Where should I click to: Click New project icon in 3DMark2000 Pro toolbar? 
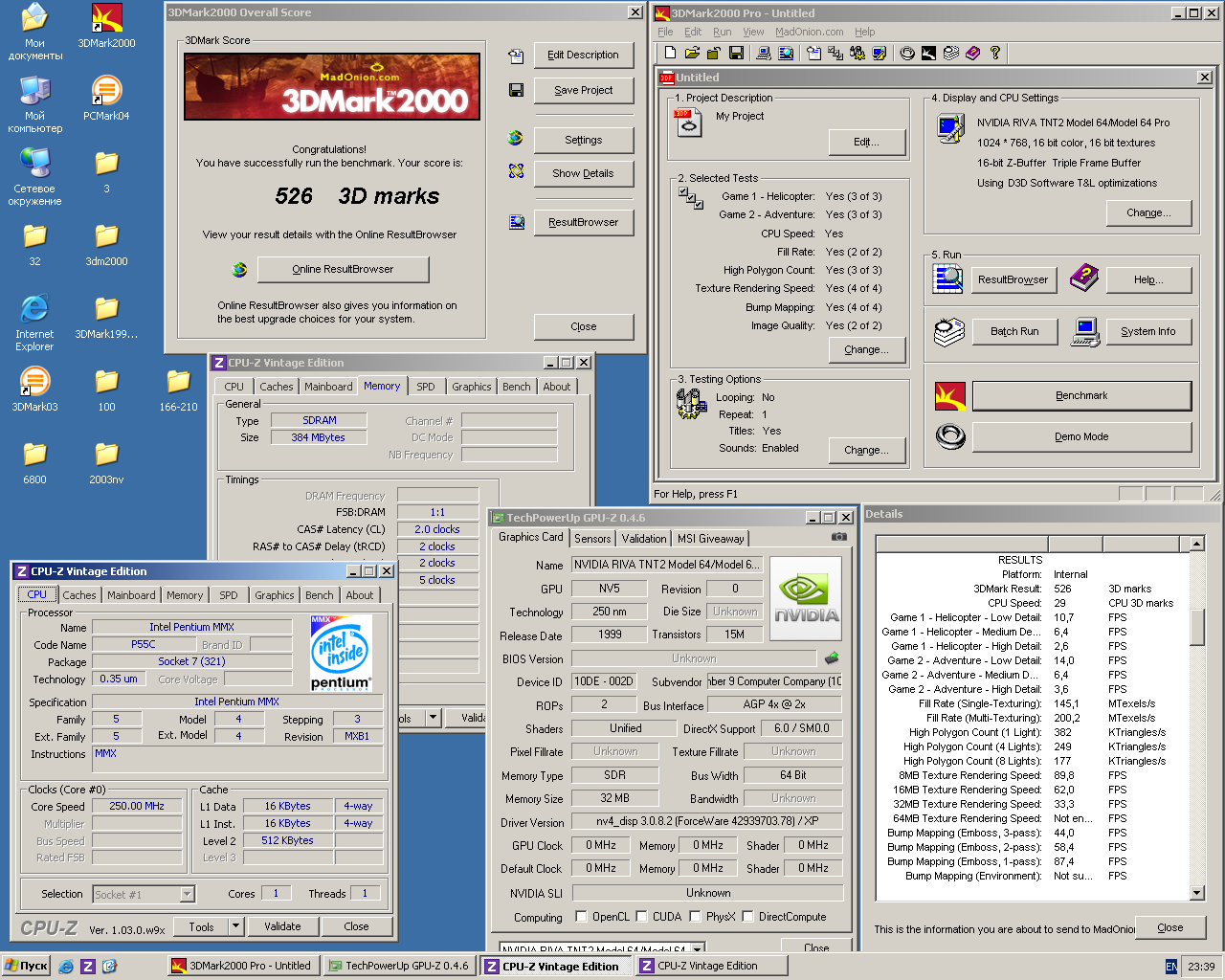[x=670, y=53]
